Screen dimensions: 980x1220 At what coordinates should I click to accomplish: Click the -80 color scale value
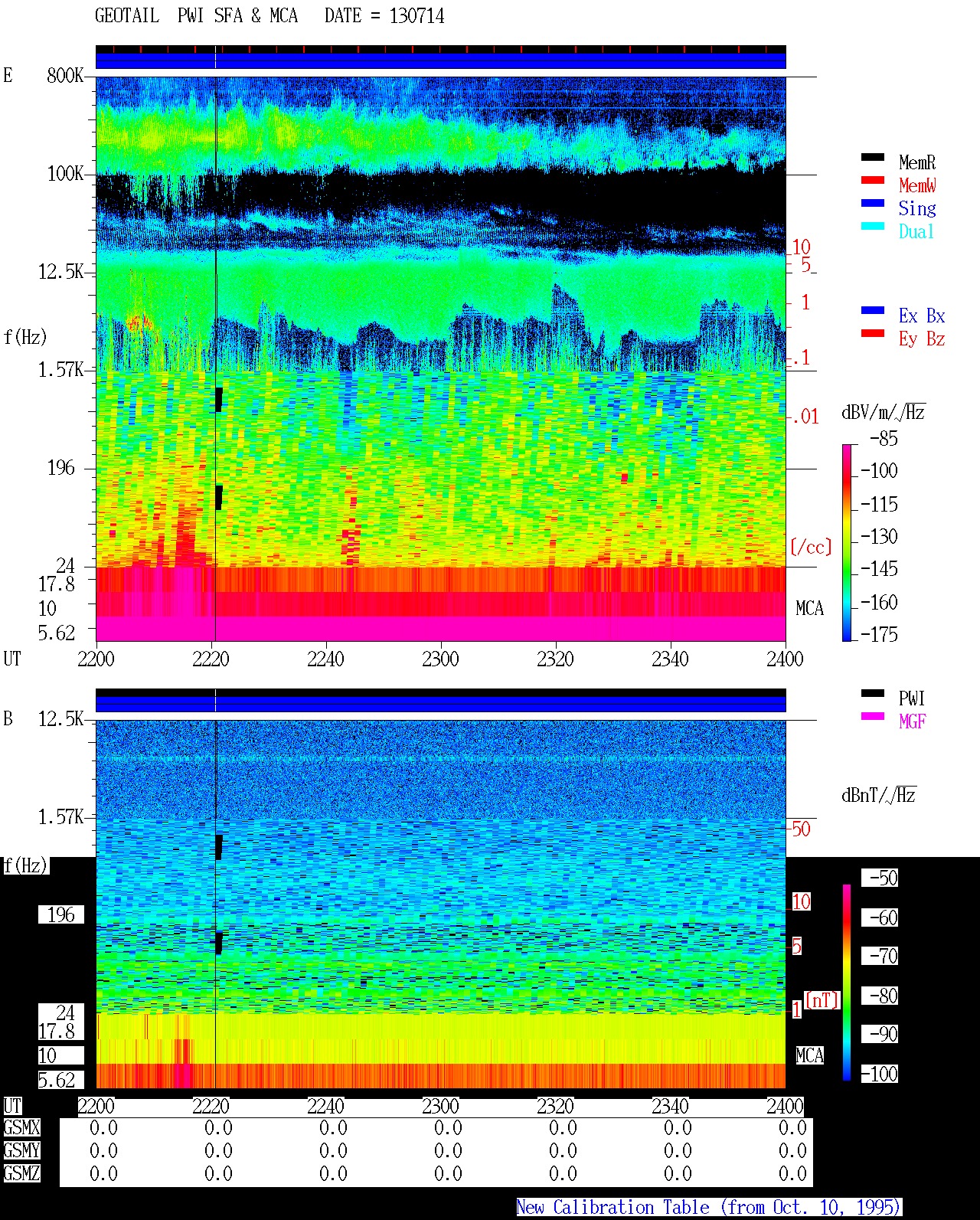(x=880, y=996)
